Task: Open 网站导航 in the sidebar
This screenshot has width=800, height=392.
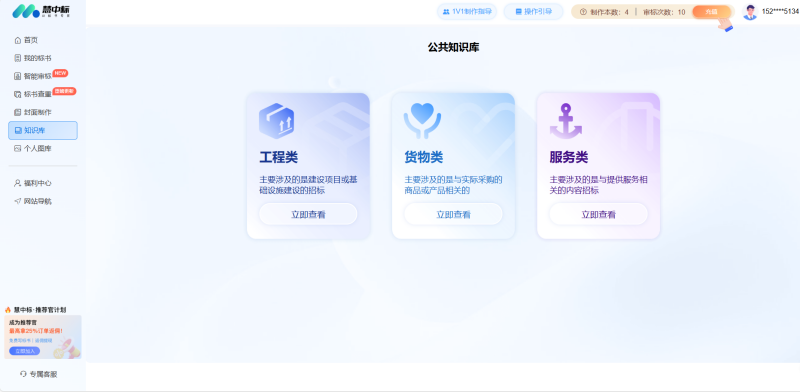Action: (x=38, y=201)
